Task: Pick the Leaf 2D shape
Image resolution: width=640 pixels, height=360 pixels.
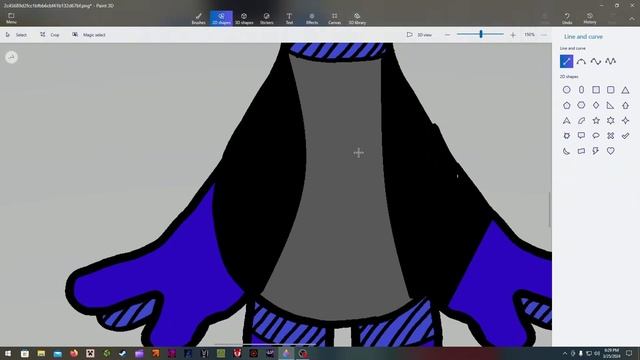Action: [x=581, y=120]
